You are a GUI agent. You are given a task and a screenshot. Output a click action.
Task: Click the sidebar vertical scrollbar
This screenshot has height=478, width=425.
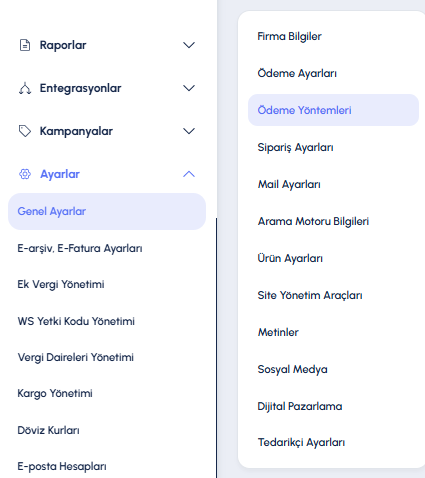coord(216,348)
